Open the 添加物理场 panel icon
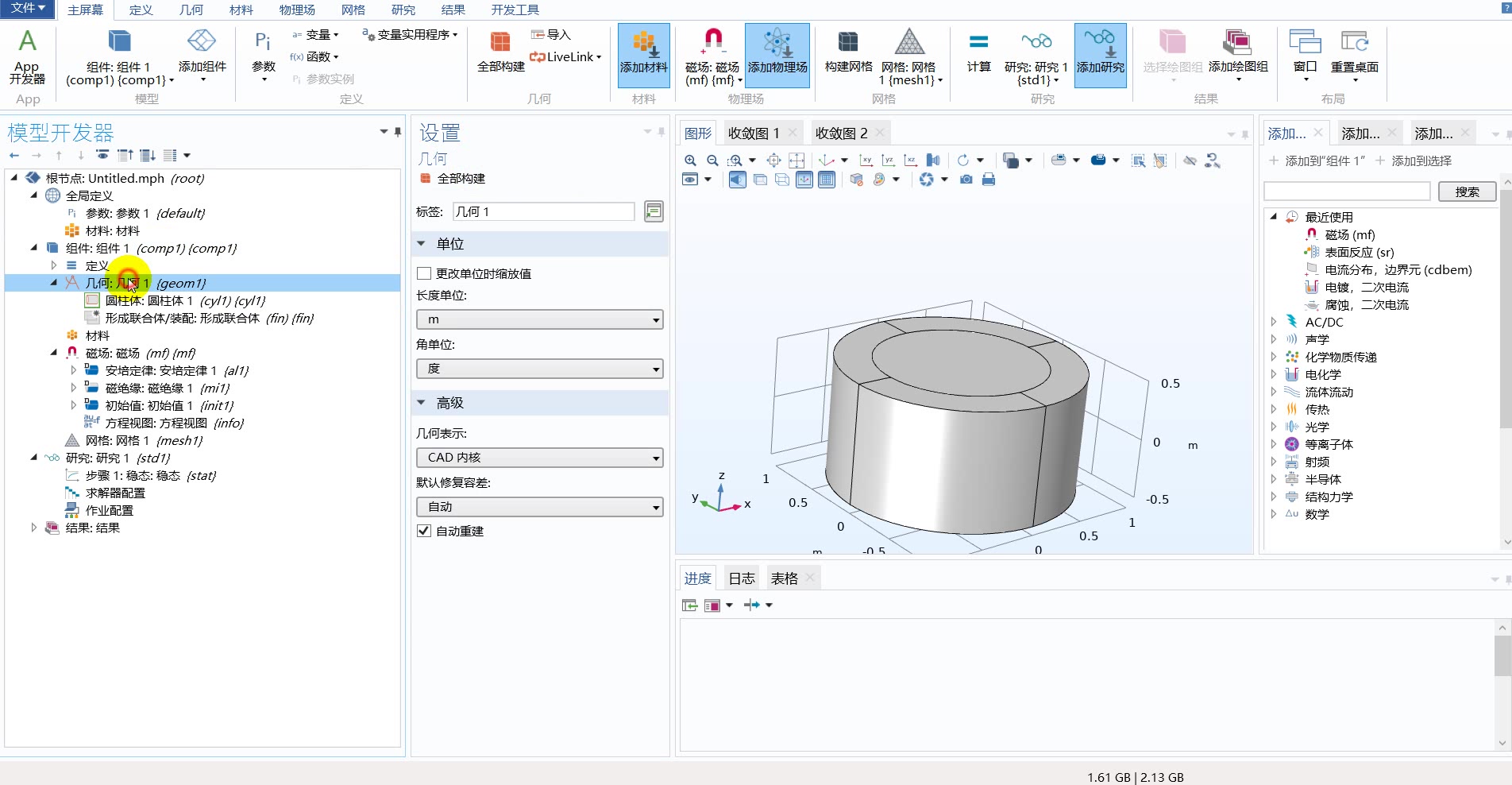Image resolution: width=1512 pixels, height=785 pixels. coord(777,54)
